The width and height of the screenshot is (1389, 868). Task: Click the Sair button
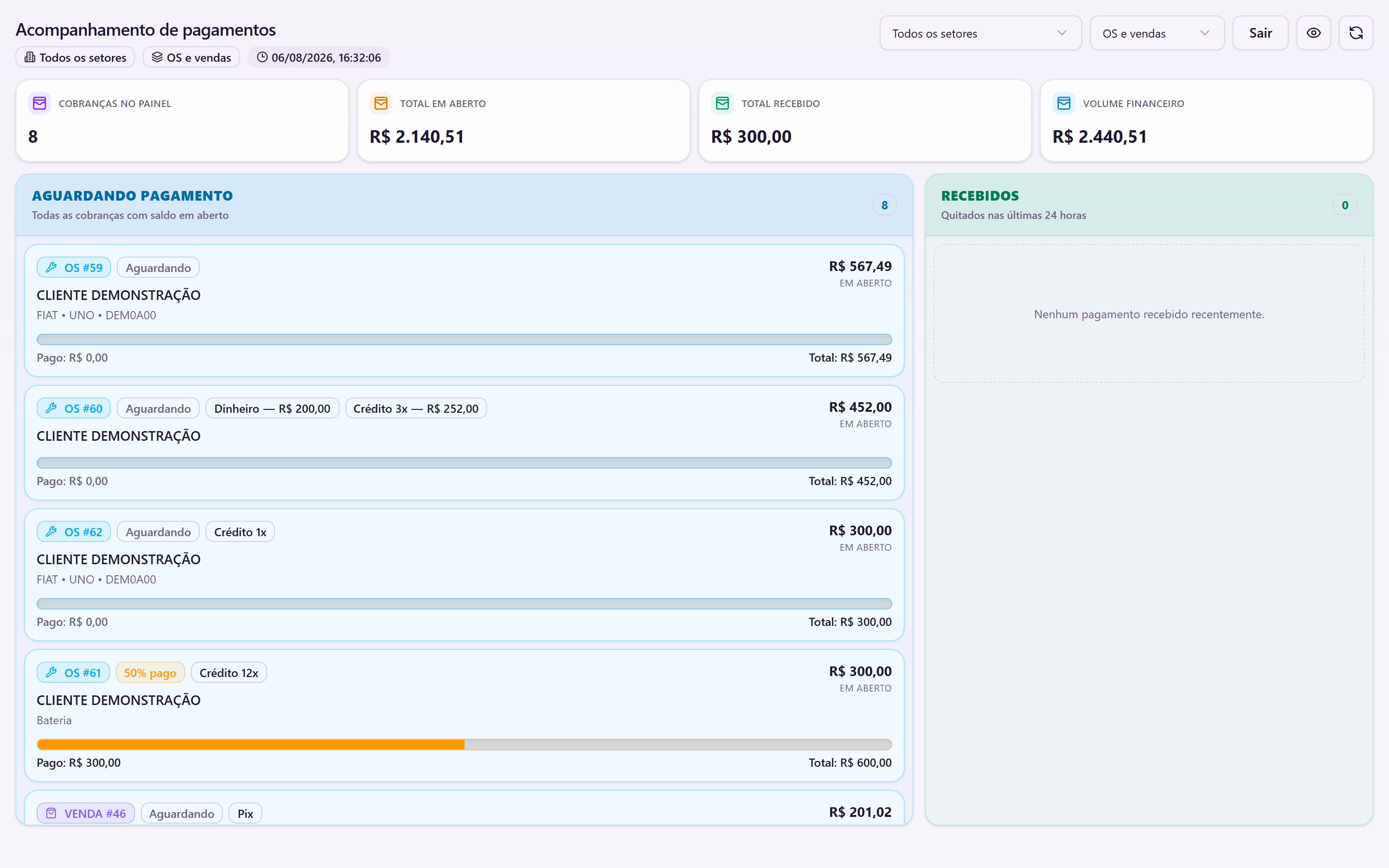(x=1260, y=33)
